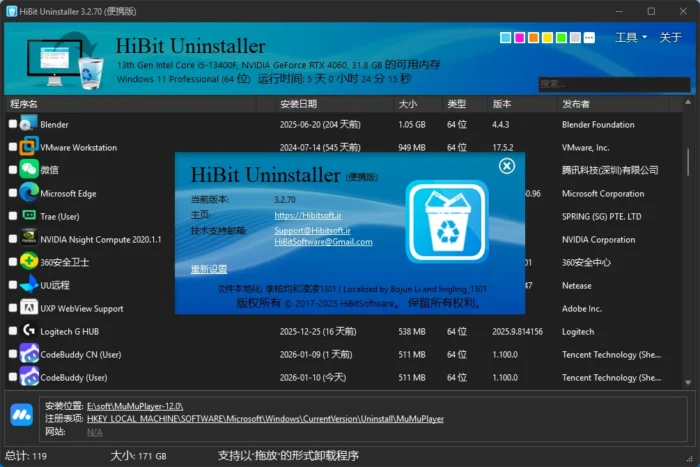Tick the Trae (User) checkbox
The image size is (700, 467).
(13, 216)
